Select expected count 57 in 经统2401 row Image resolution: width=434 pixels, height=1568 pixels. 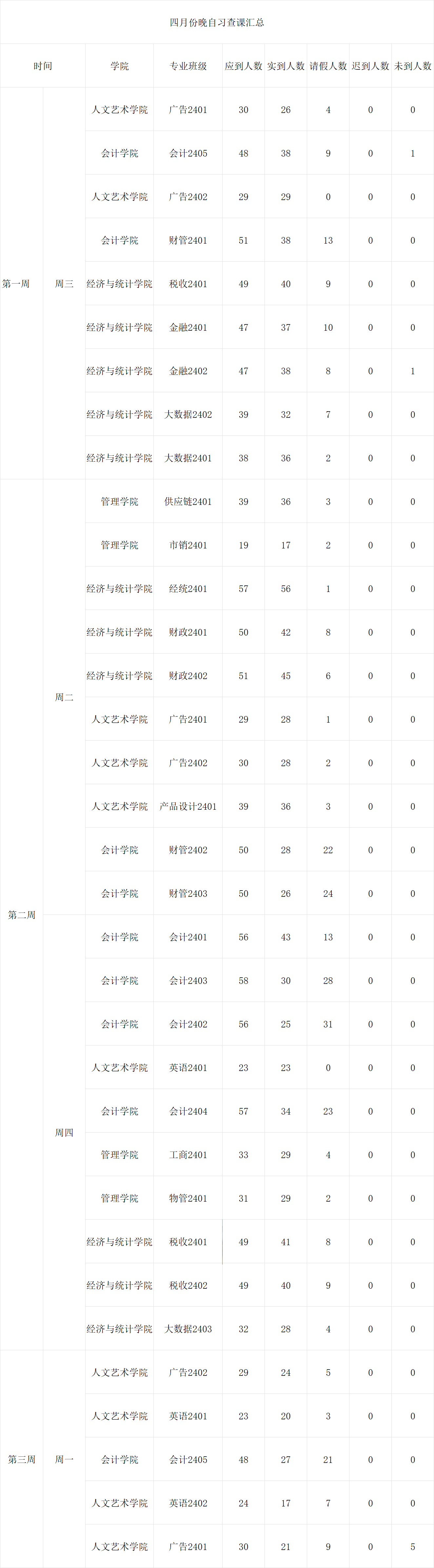click(243, 589)
